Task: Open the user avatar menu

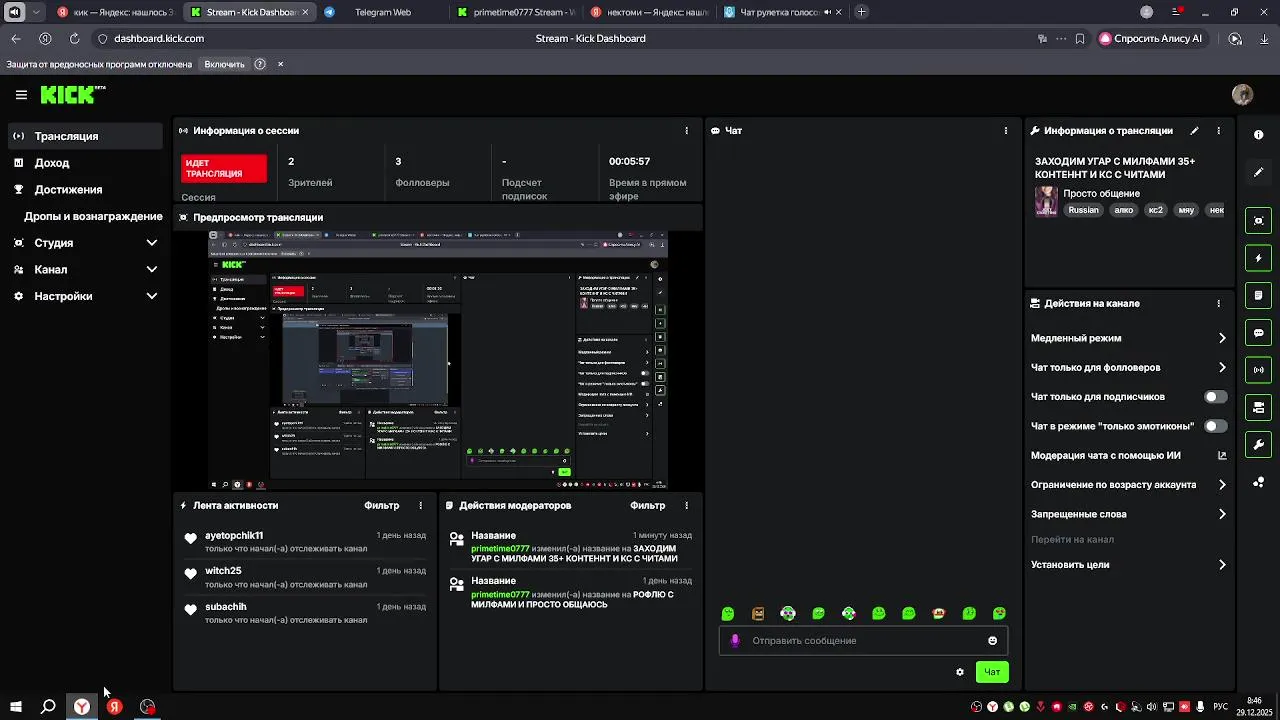Action: point(1242,95)
